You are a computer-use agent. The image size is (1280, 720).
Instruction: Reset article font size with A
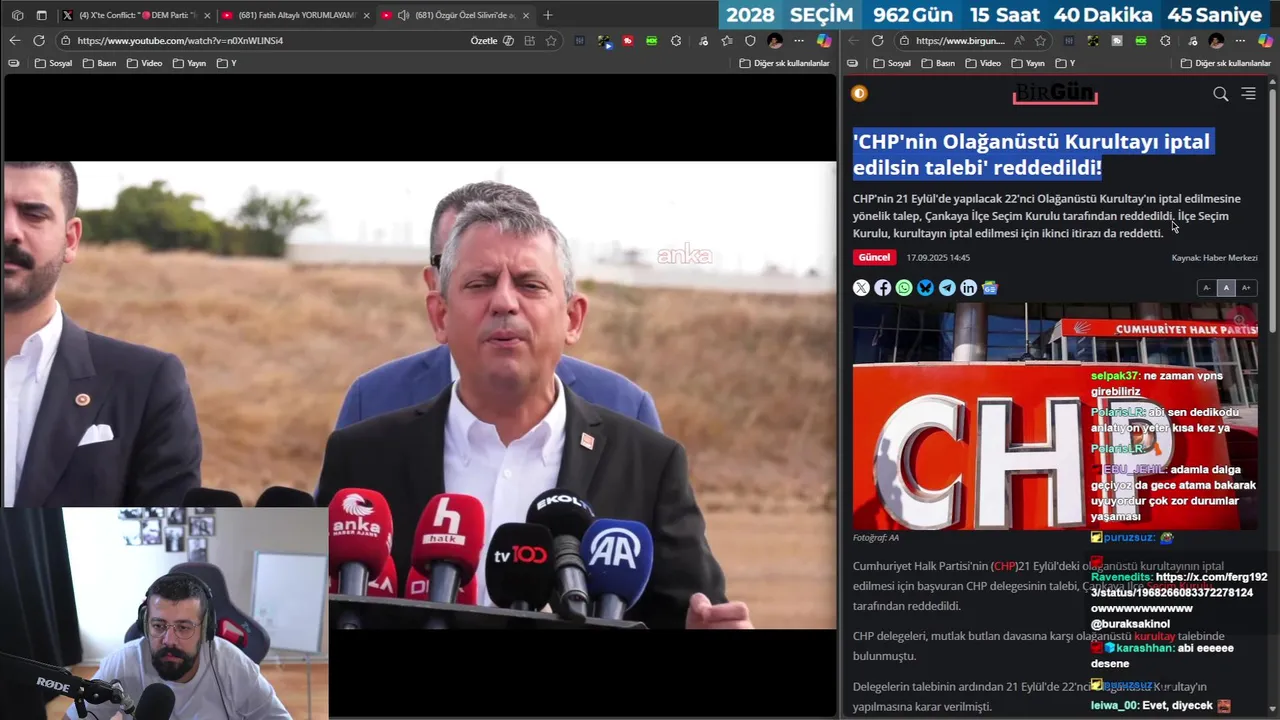click(1226, 288)
